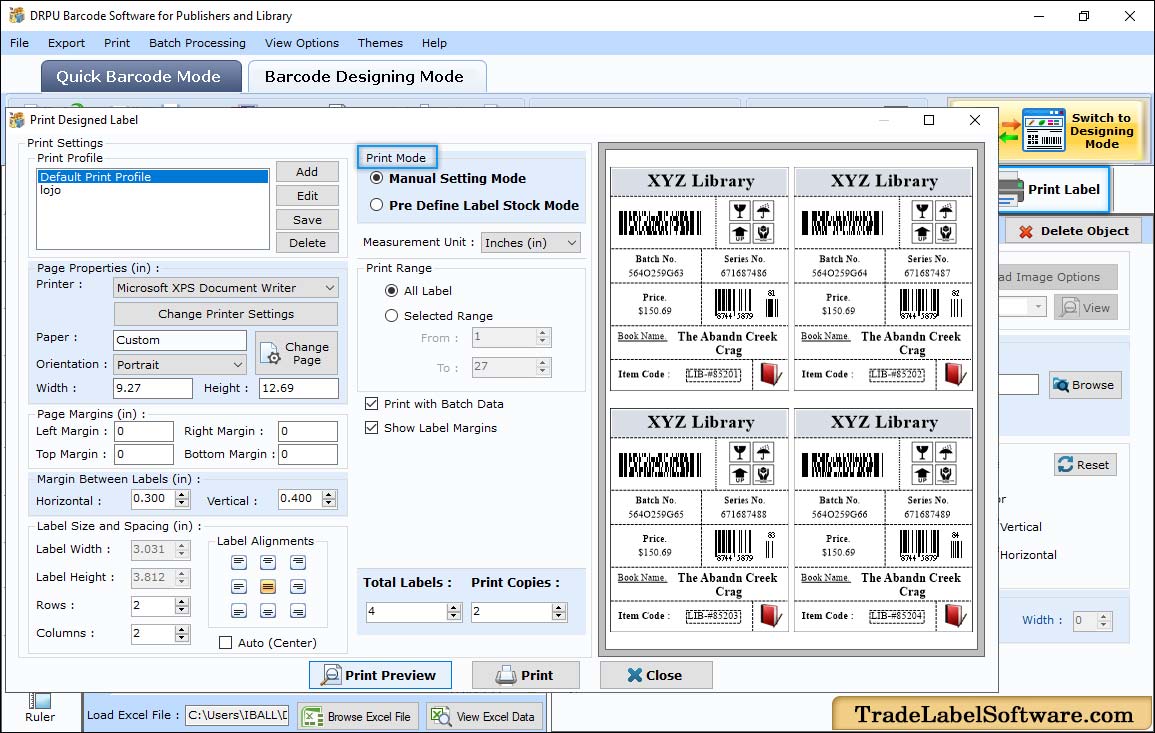Image resolution: width=1155 pixels, height=733 pixels.
Task: Toggle Print with Batch Data checkbox
Action: 371,404
